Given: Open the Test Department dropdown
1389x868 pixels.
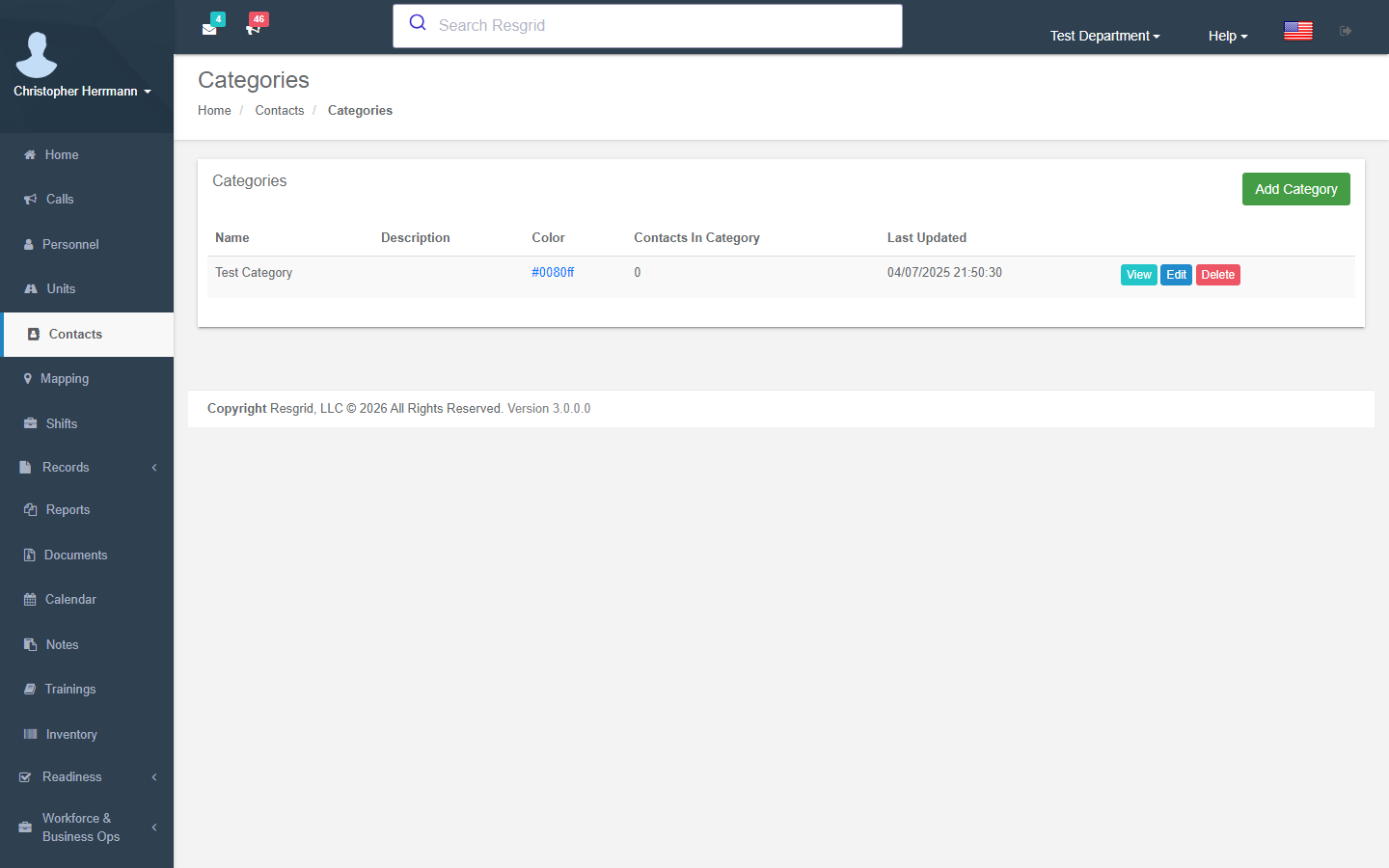Looking at the screenshot, I should (1104, 36).
